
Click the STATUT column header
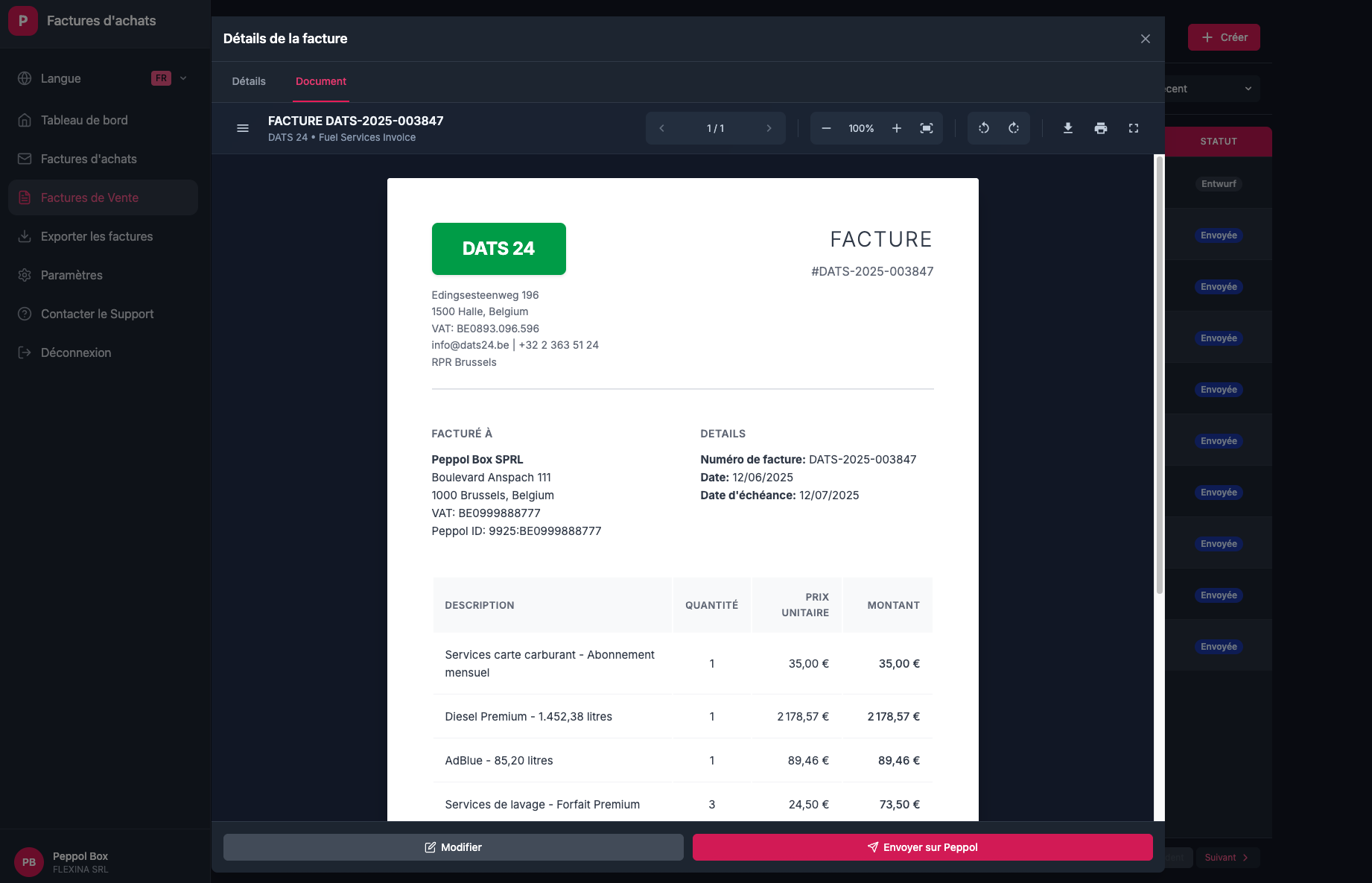[1219, 142]
